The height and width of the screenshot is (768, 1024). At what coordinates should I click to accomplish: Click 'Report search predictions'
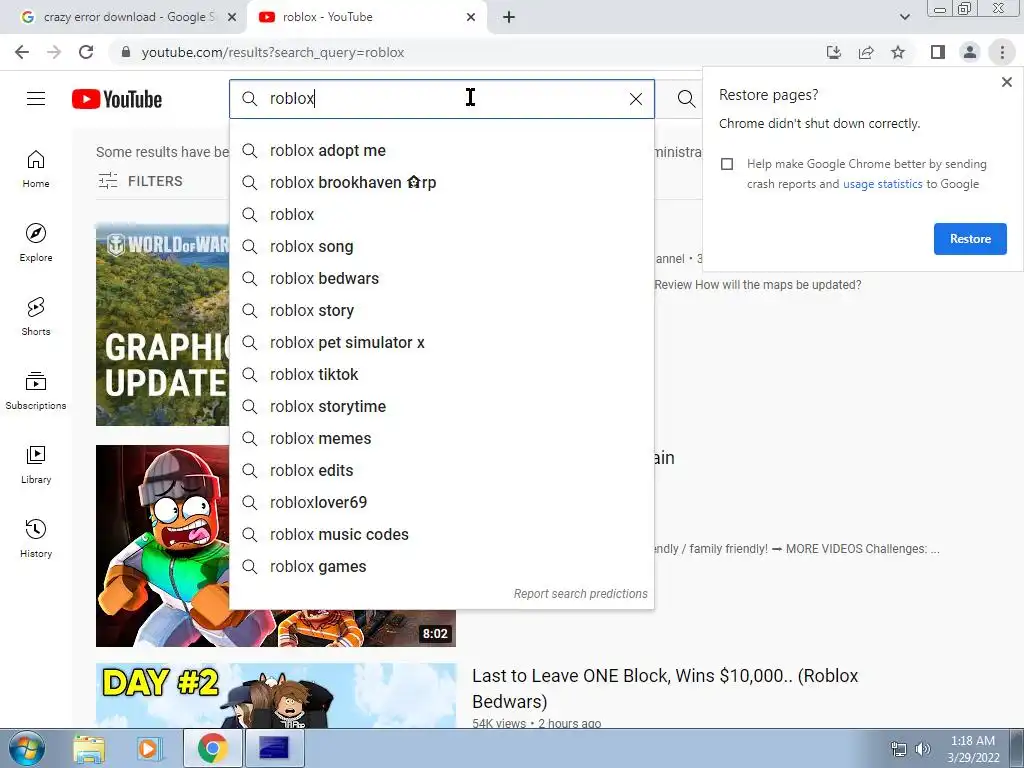pos(581,594)
